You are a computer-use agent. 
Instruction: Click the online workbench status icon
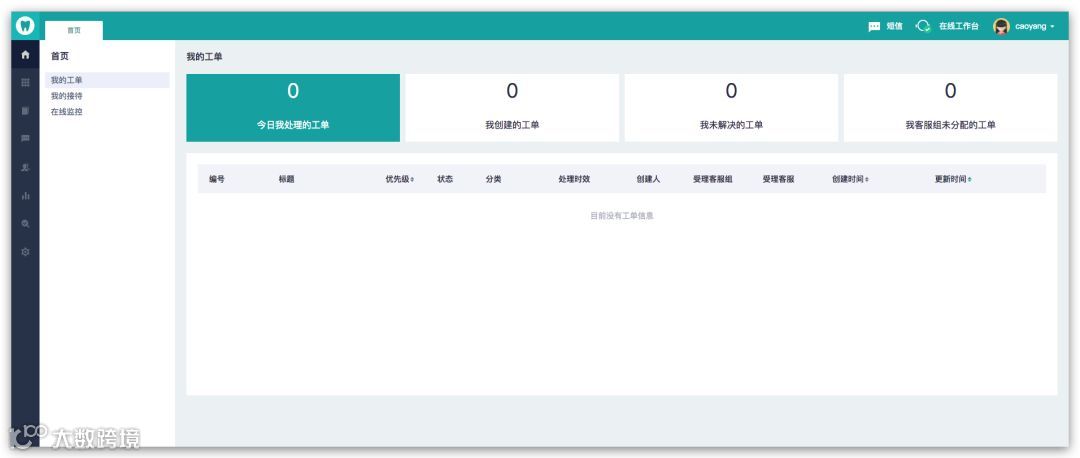coord(923,26)
